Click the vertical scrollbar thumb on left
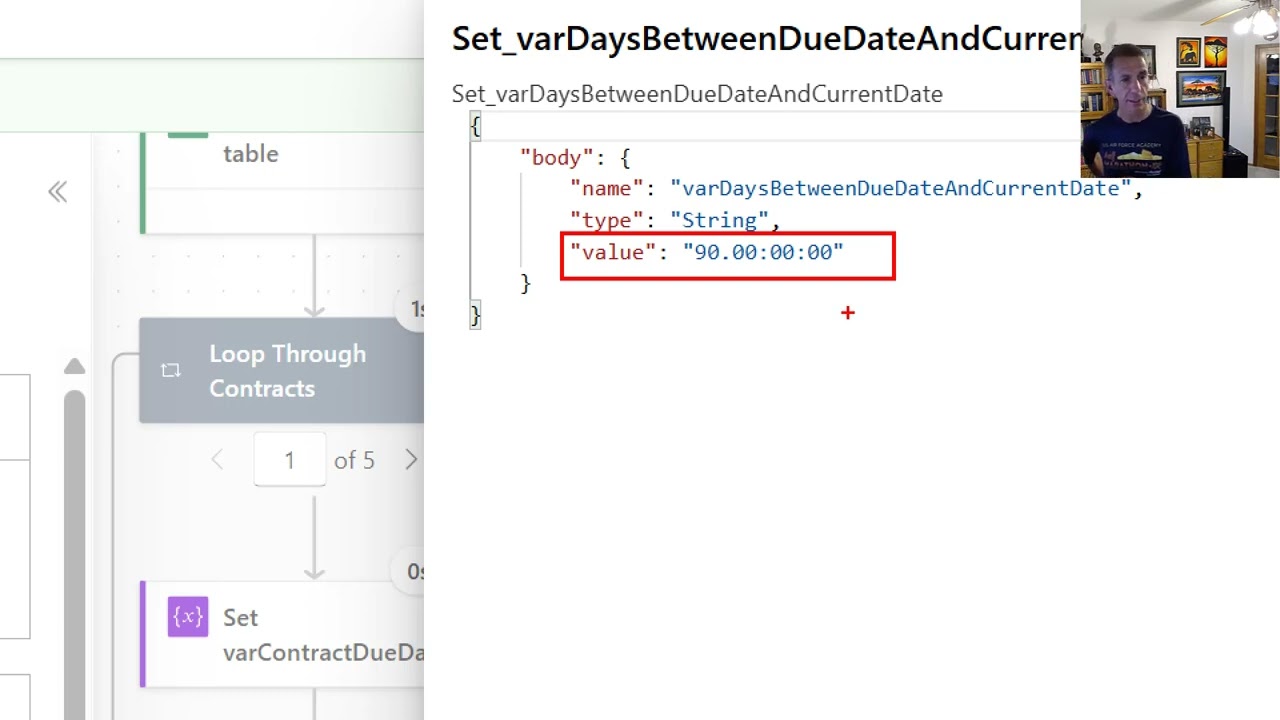The height and width of the screenshot is (720, 1280). [74, 555]
